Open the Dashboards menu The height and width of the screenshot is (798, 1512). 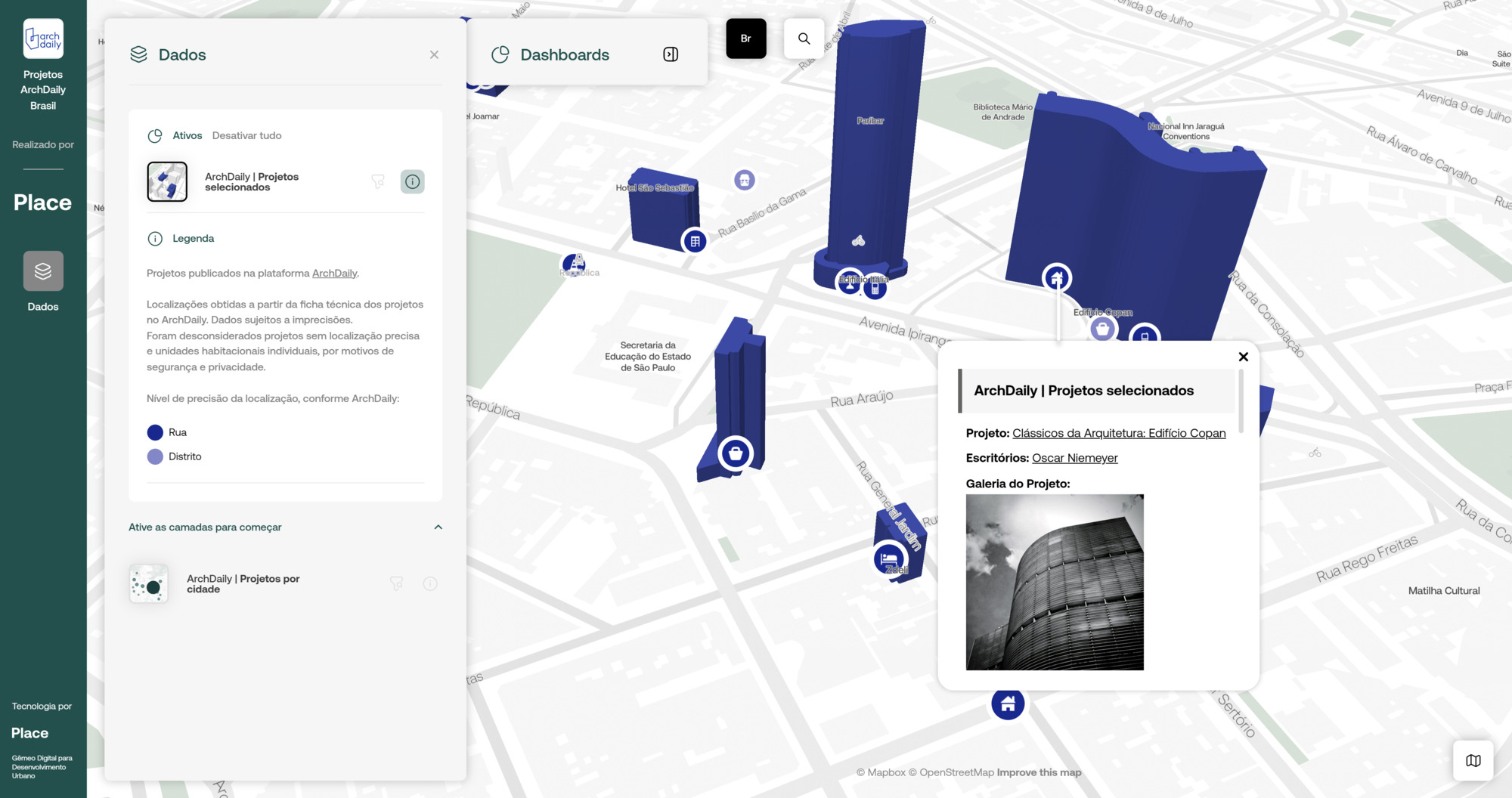564,54
